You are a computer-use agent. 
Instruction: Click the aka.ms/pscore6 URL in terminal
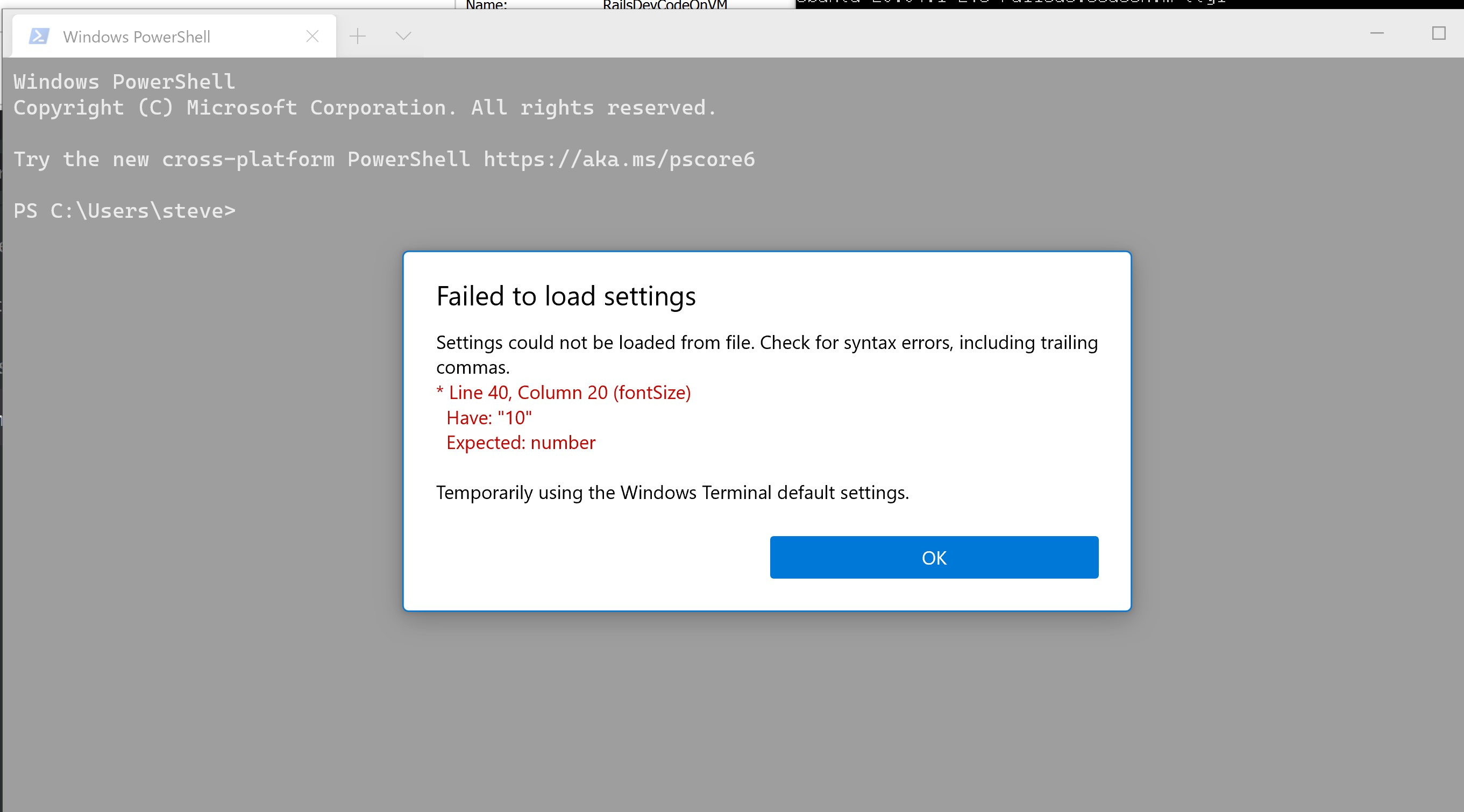pos(619,160)
